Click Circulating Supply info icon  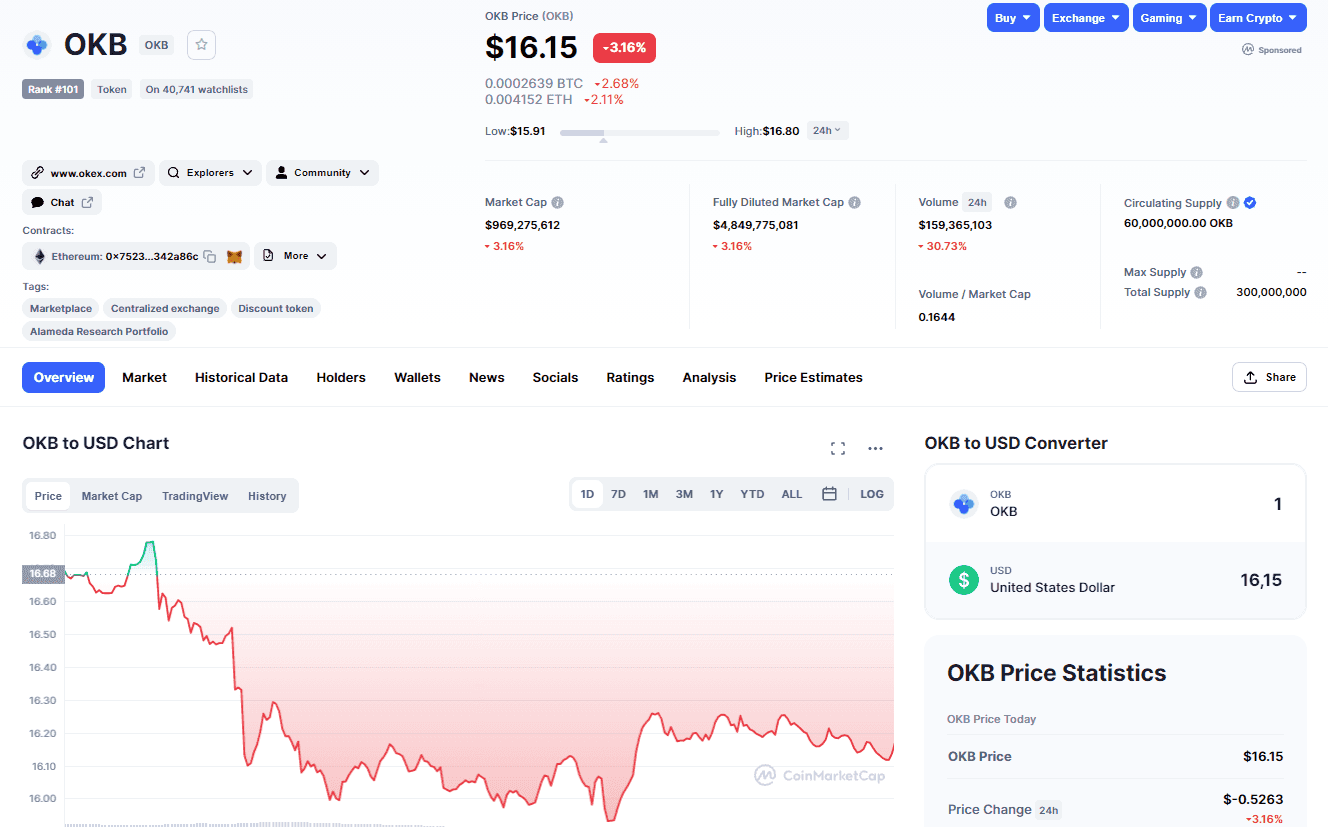1233,203
